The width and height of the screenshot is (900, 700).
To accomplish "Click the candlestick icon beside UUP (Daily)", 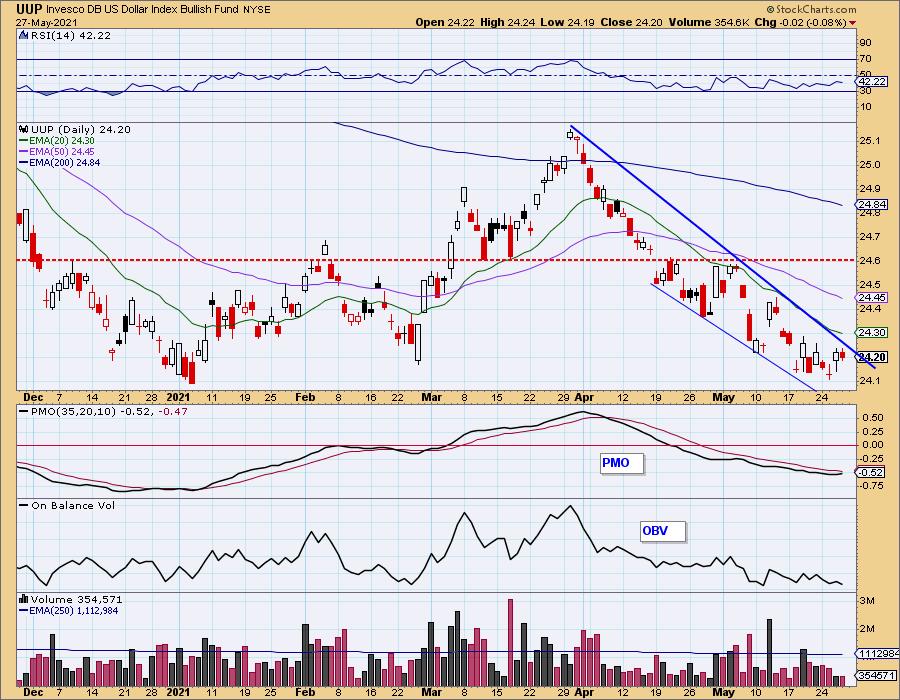I will point(24,129).
